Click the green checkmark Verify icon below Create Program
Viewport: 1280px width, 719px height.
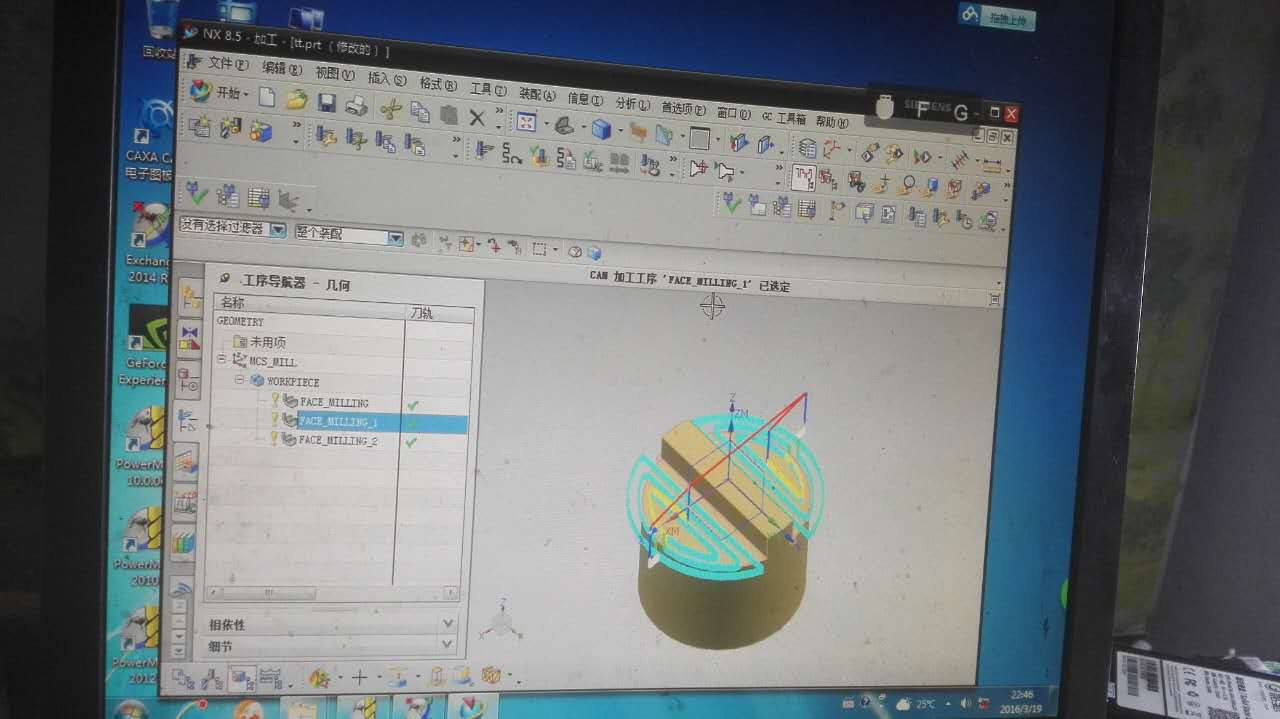click(x=198, y=193)
